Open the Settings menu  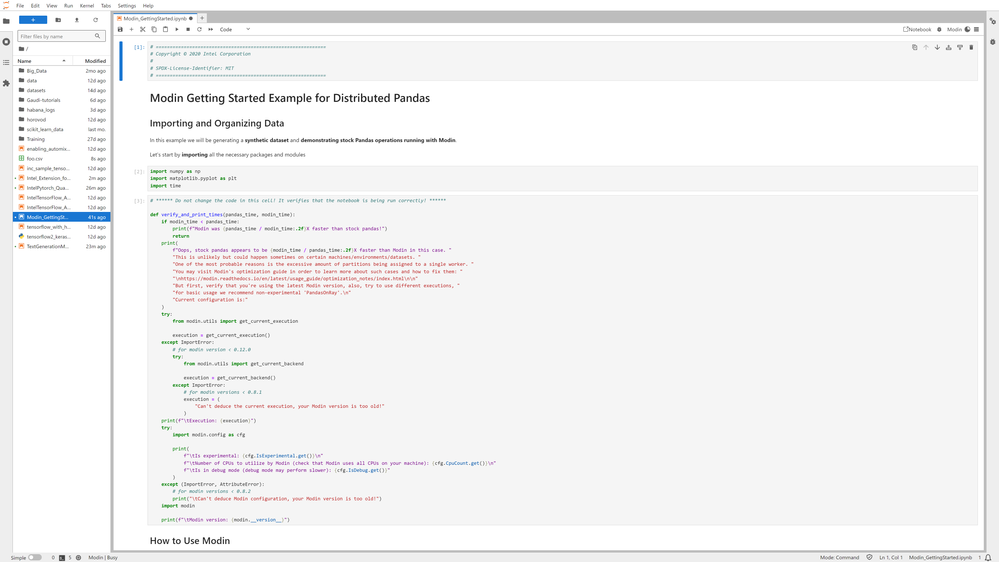[127, 6]
